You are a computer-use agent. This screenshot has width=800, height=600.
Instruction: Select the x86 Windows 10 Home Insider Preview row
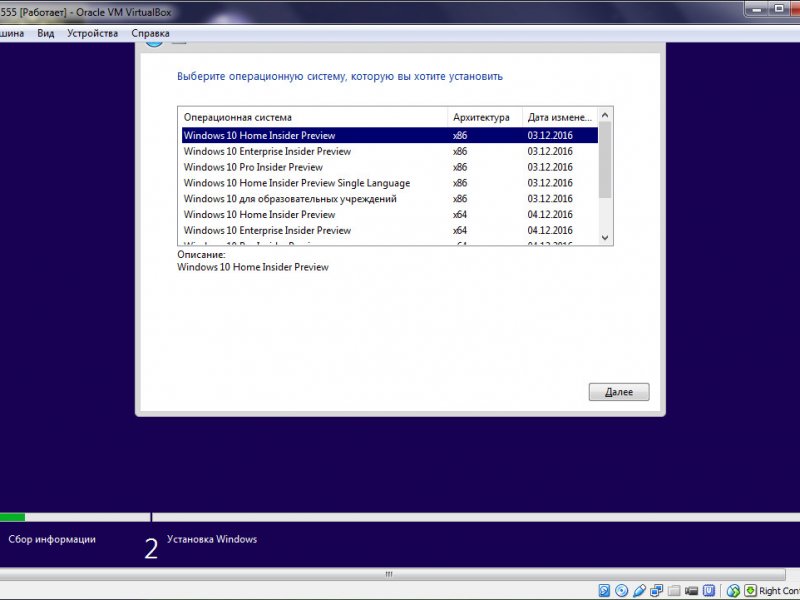click(390, 135)
